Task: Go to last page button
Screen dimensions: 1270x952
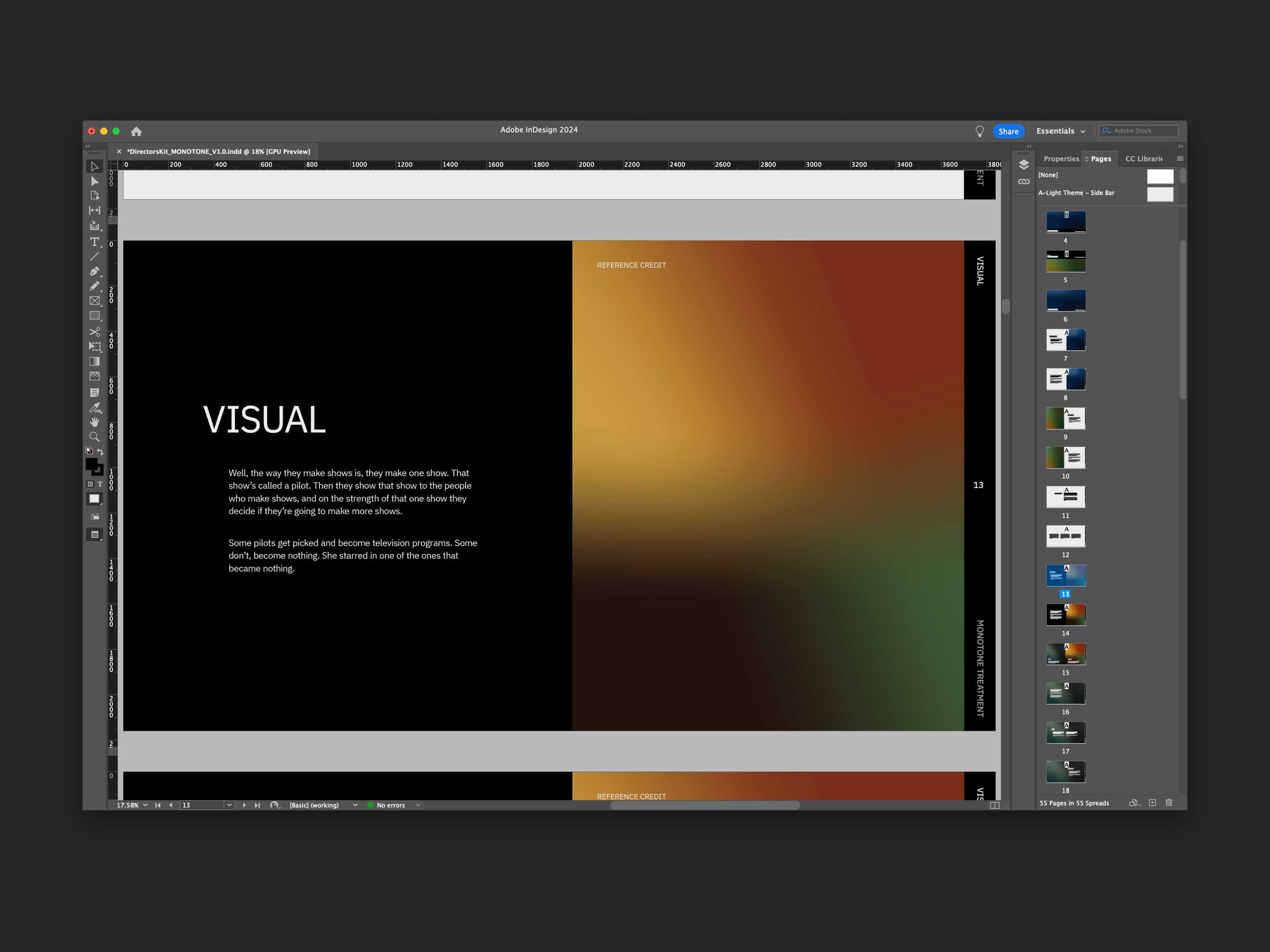Action: pyautogui.click(x=257, y=805)
